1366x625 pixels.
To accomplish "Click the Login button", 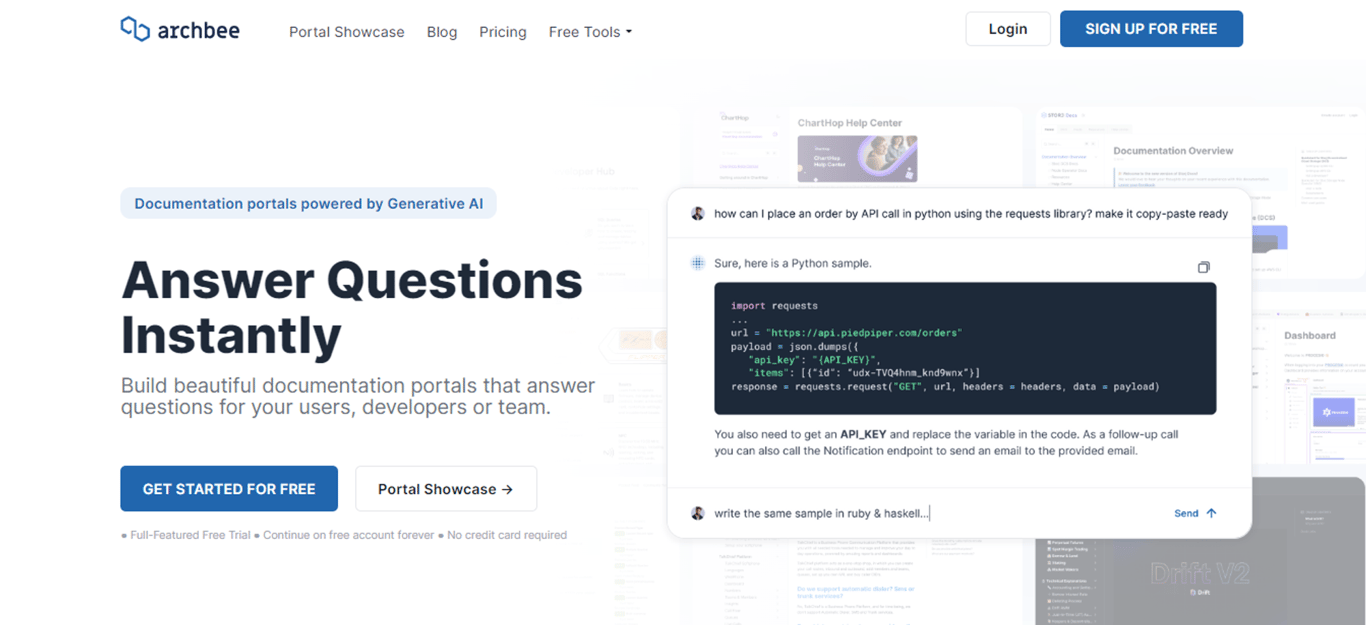I will 1008,29.
